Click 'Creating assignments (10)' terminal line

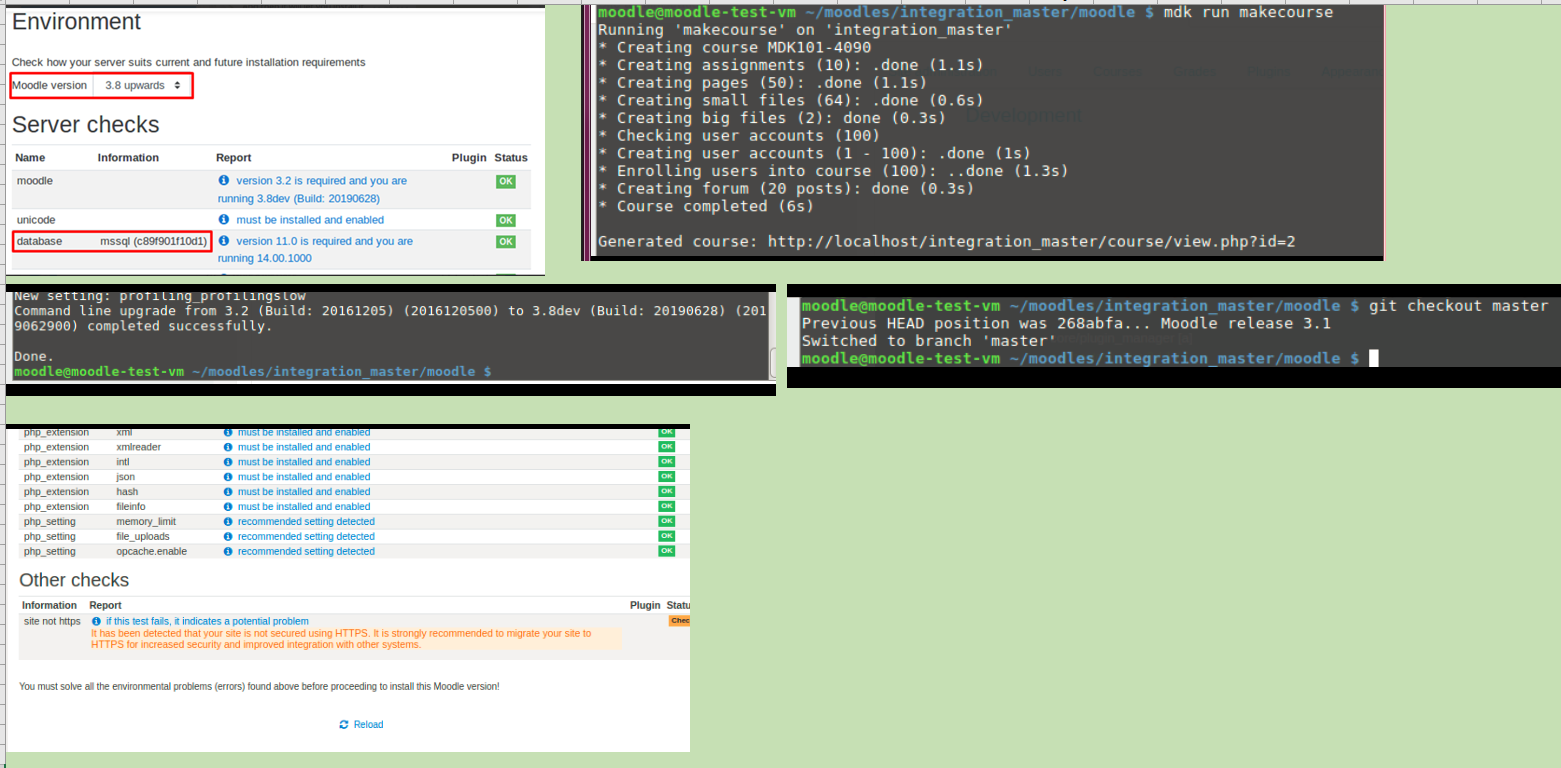[790, 65]
